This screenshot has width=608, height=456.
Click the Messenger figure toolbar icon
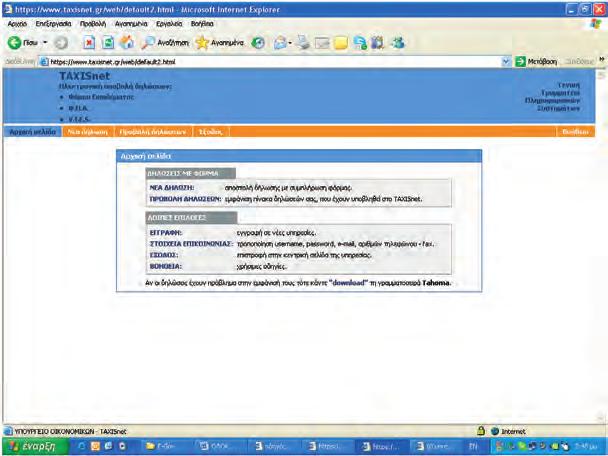[397, 42]
